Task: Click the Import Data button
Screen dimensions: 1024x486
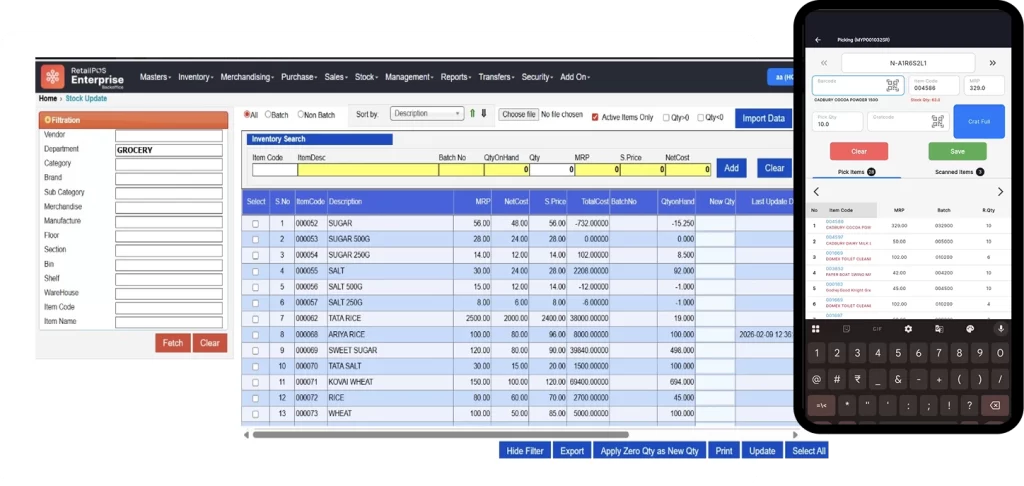Action: click(763, 118)
